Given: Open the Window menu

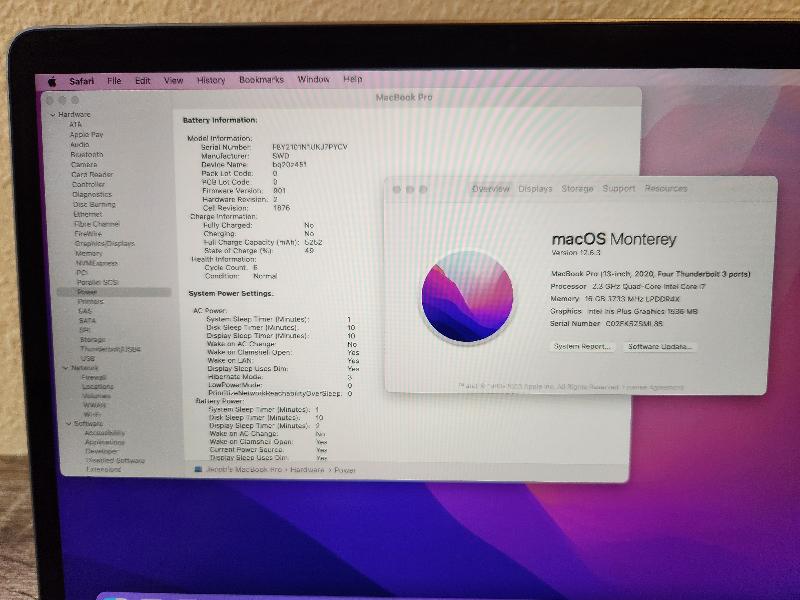Looking at the screenshot, I should tap(313, 79).
